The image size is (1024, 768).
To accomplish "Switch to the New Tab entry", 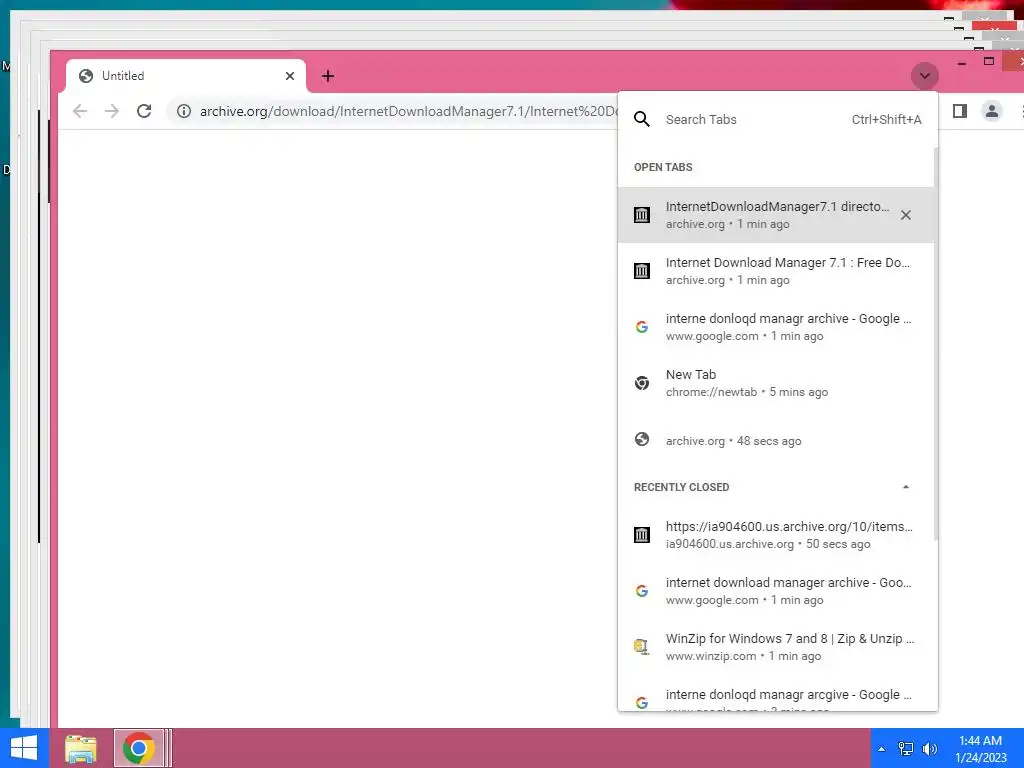I will coord(776,383).
